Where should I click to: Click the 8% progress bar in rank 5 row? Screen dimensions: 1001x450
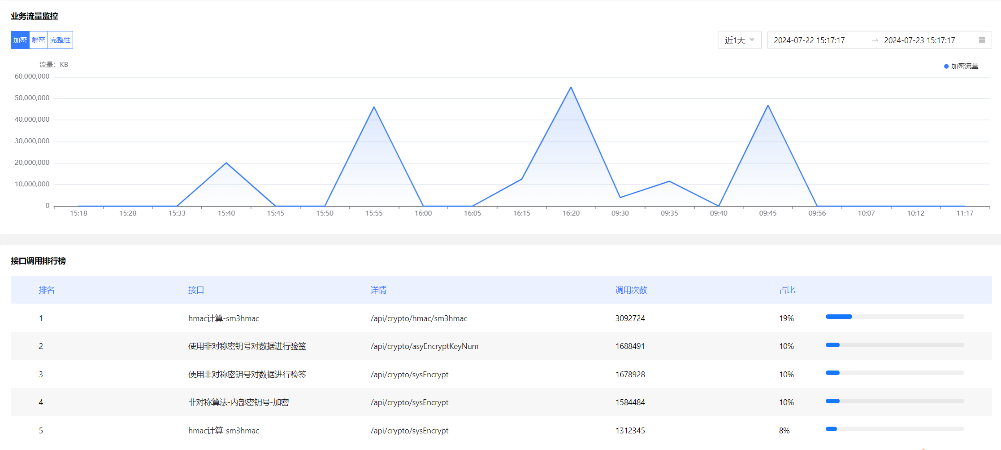894,429
